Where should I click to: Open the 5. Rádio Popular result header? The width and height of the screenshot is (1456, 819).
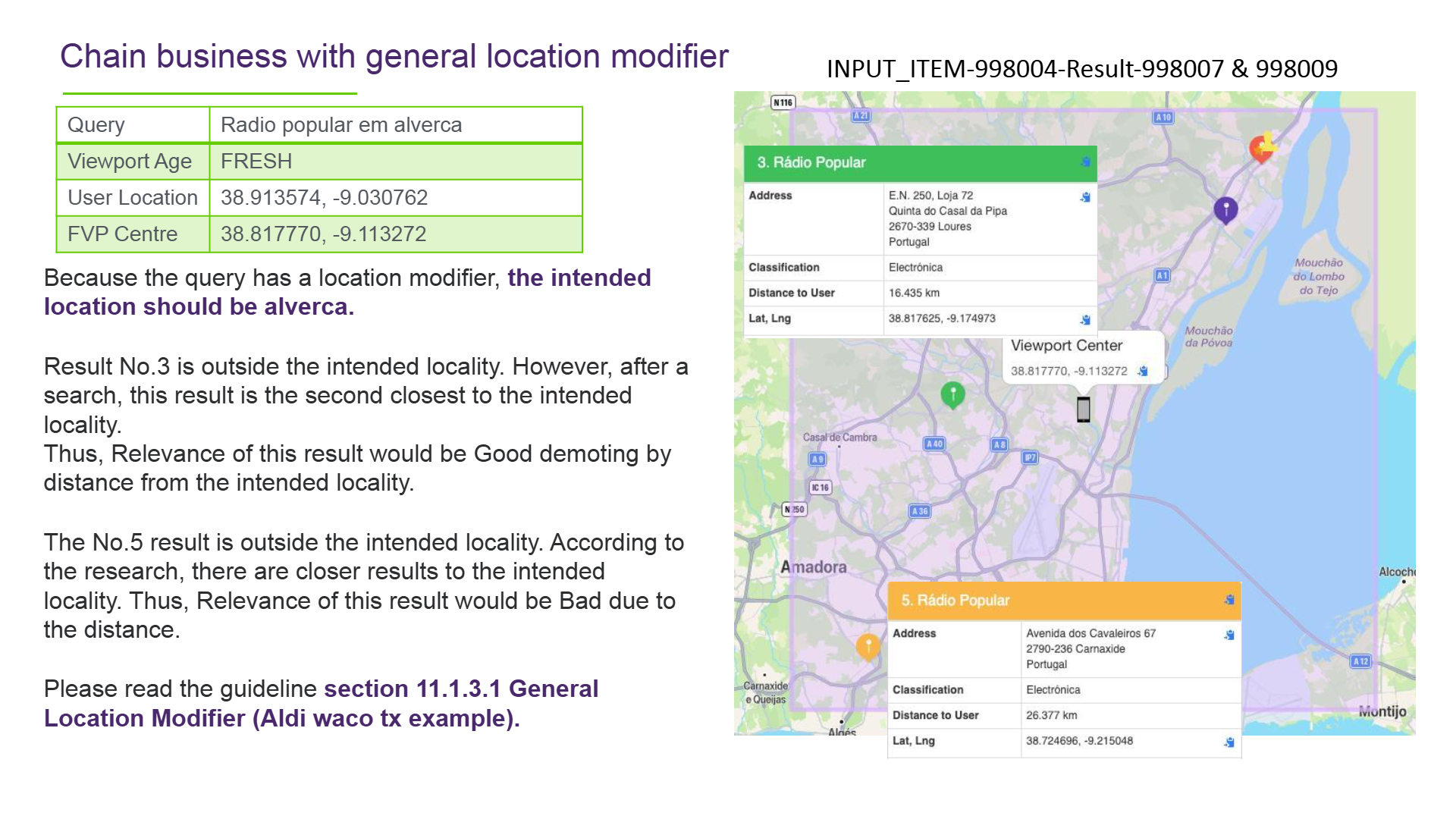(1064, 601)
